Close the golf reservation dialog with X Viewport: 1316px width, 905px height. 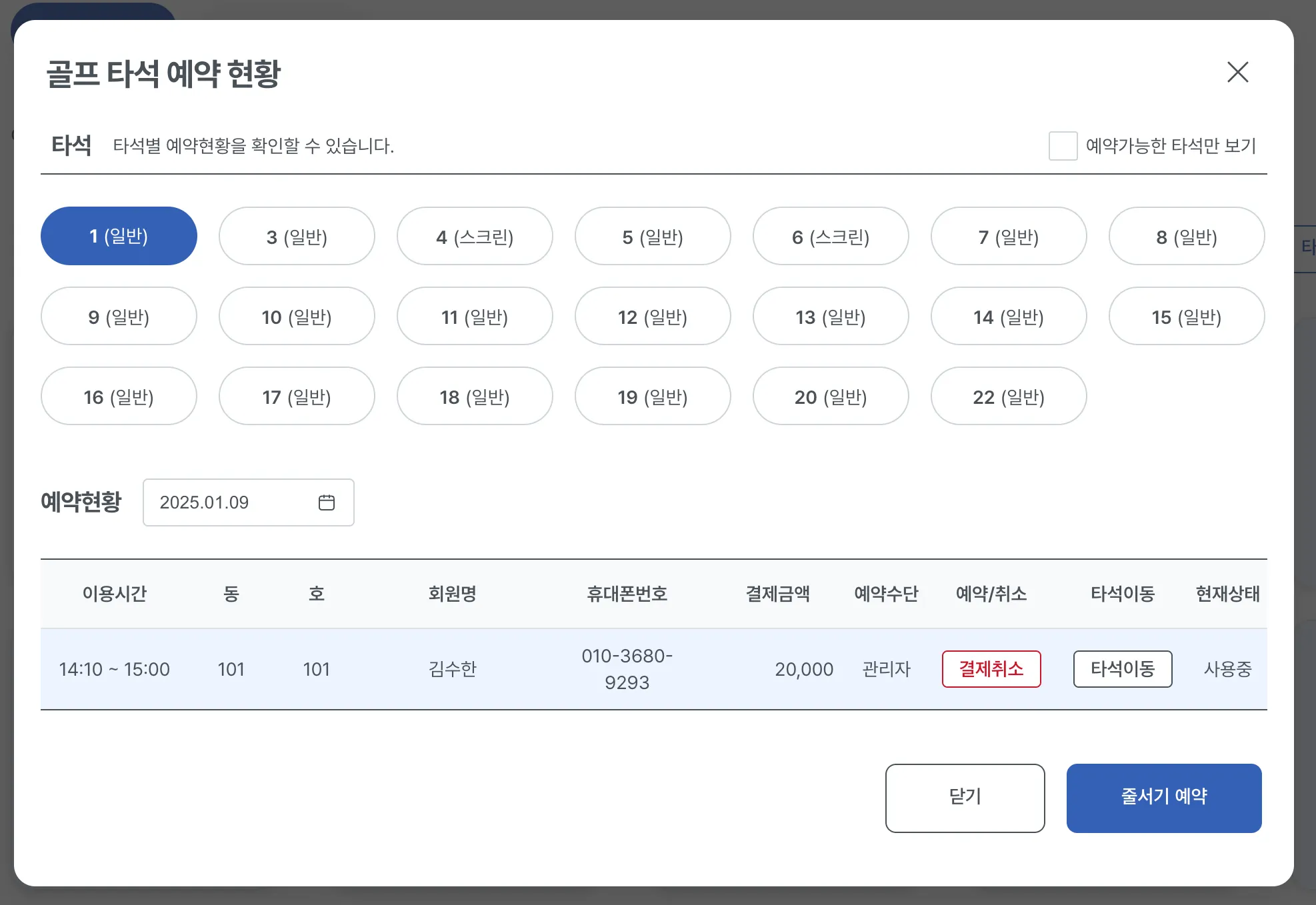point(1237,72)
